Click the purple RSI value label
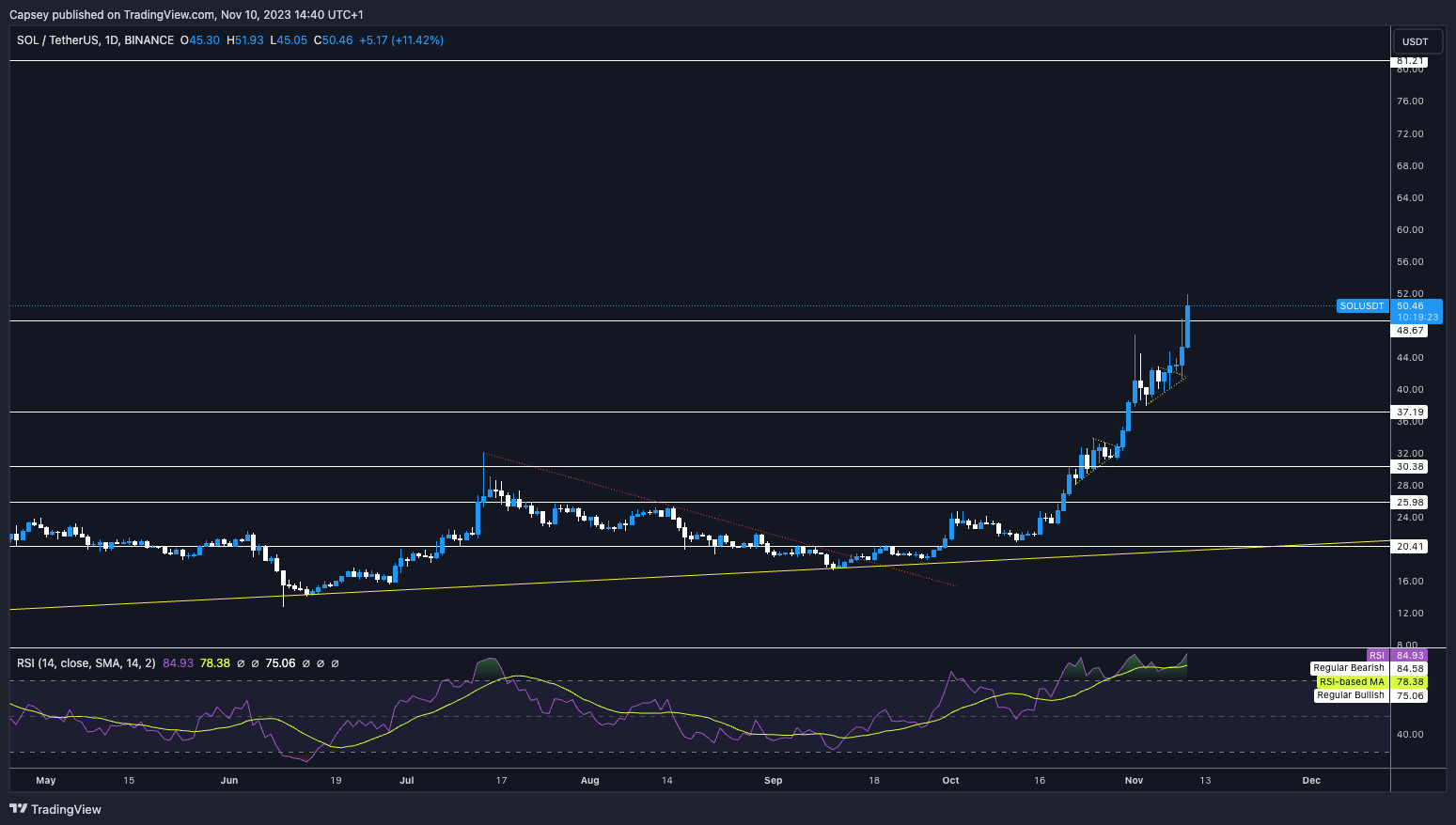Screen dimensions: 1456x825 [1376, 655]
